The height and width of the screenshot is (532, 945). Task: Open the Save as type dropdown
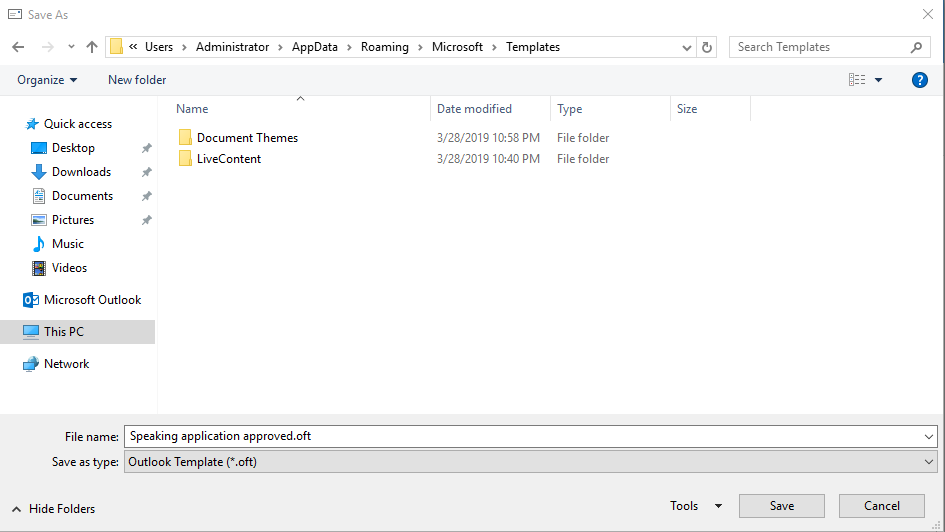pos(530,462)
